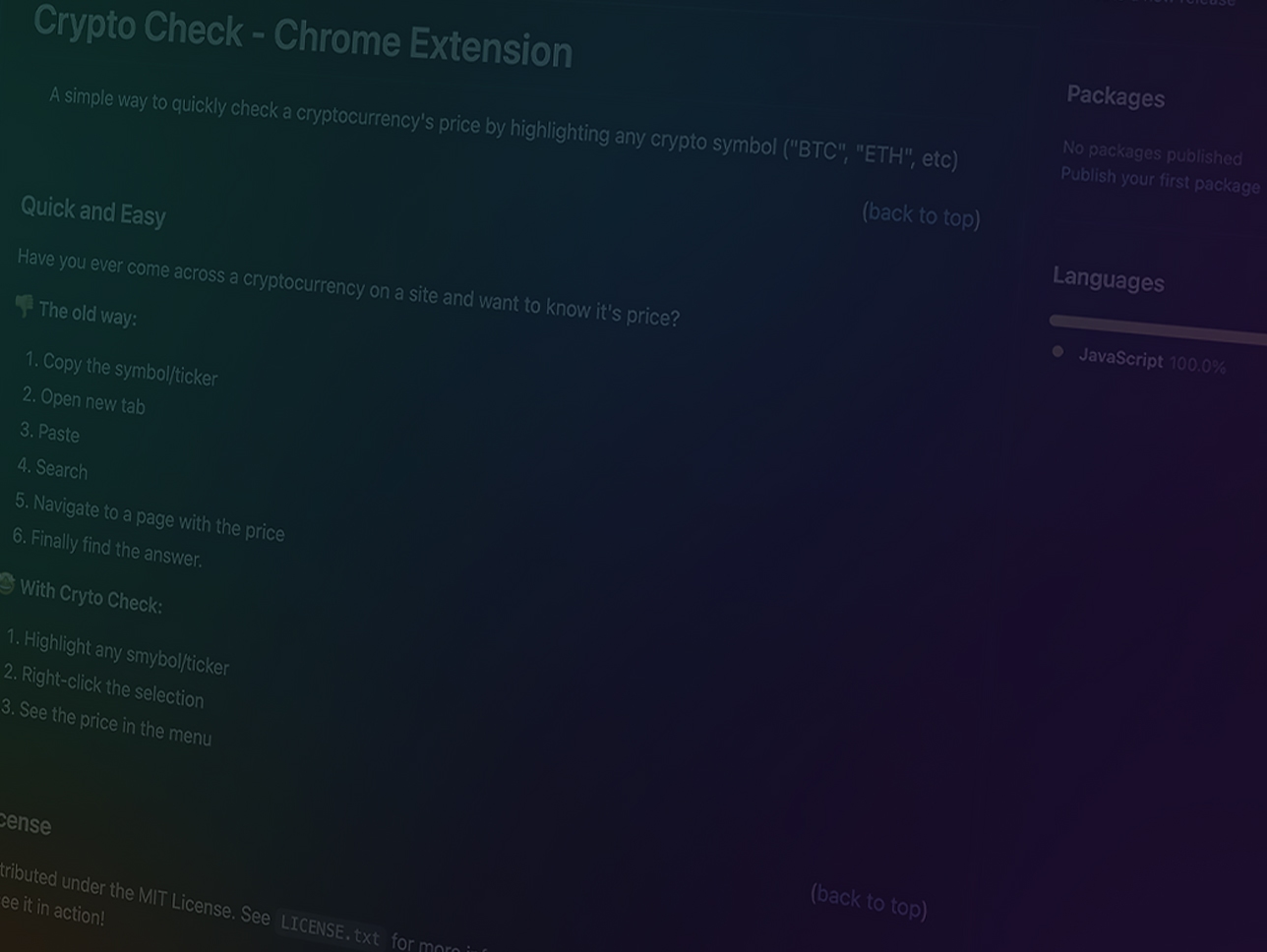This screenshot has height=952, width=1267.
Task: Click the 'LICENSE.txt' code text
Action: coord(330,928)
